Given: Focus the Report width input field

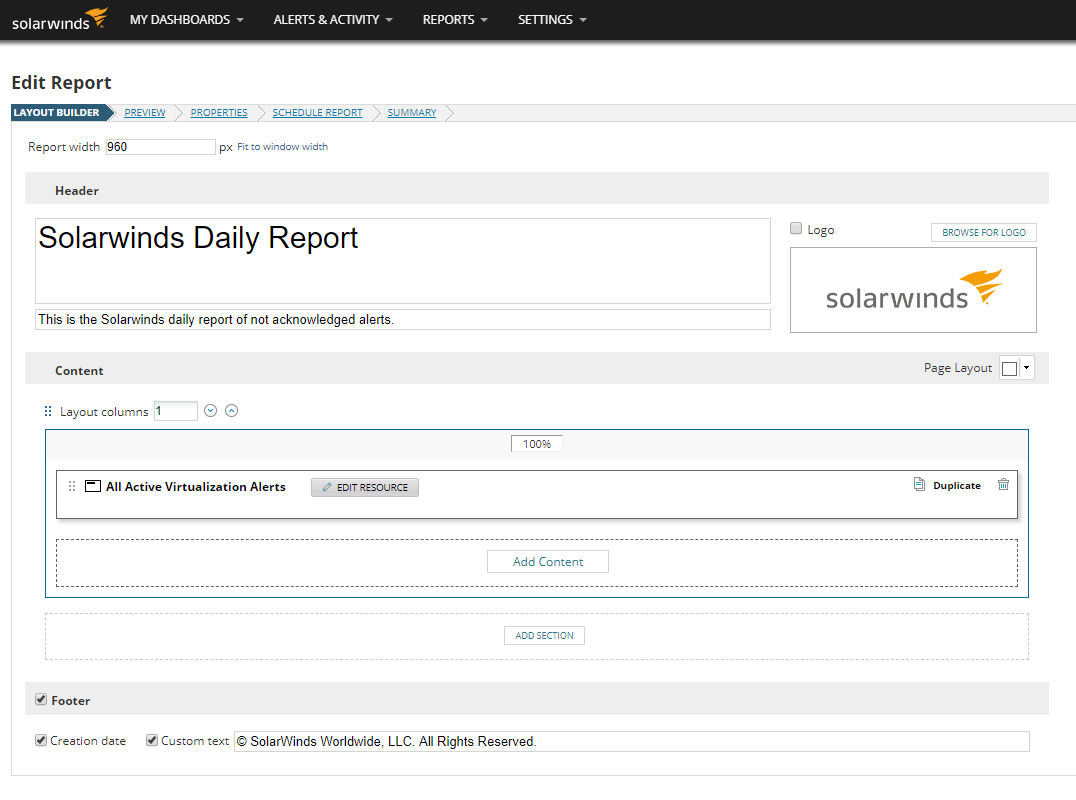Looking at the screenshot, I should [161, 147].
